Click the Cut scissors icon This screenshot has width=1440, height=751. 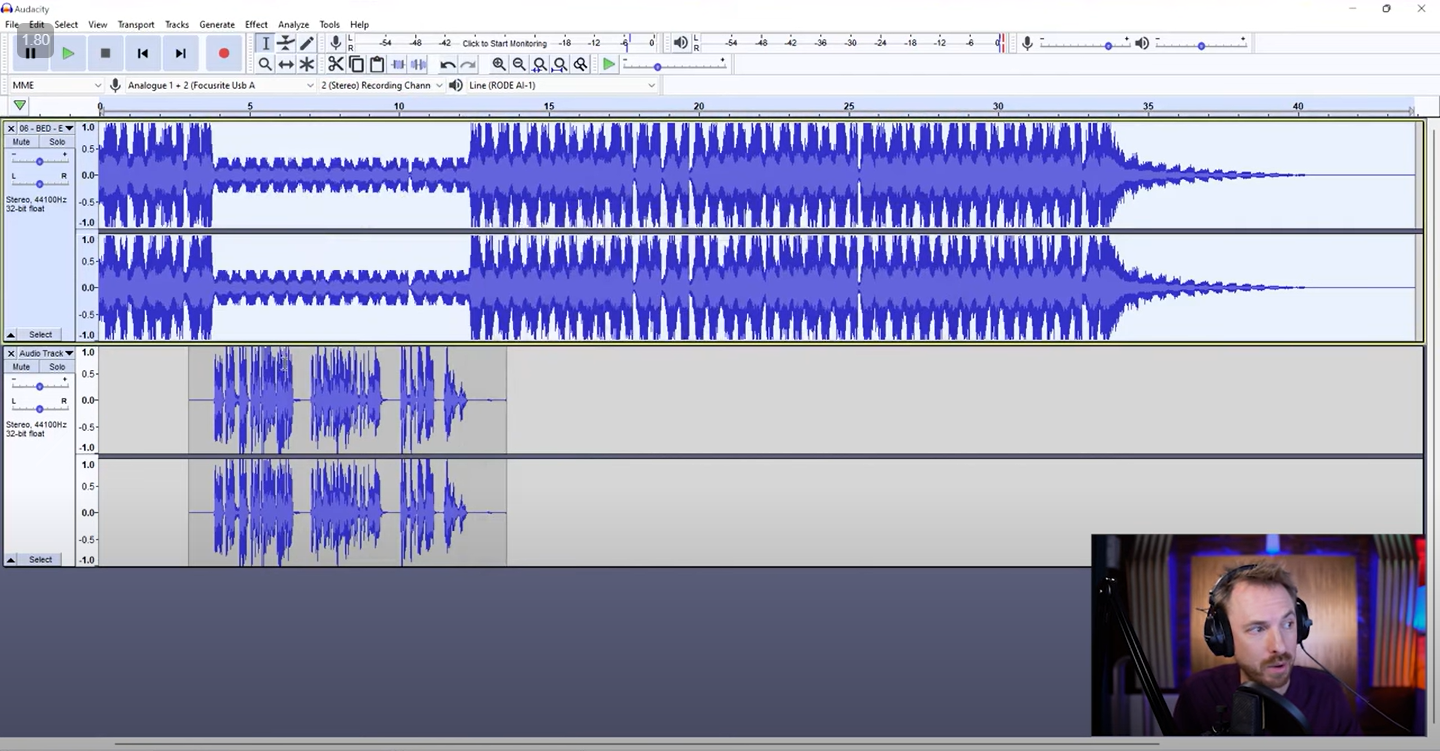click(x=335, y=64)
